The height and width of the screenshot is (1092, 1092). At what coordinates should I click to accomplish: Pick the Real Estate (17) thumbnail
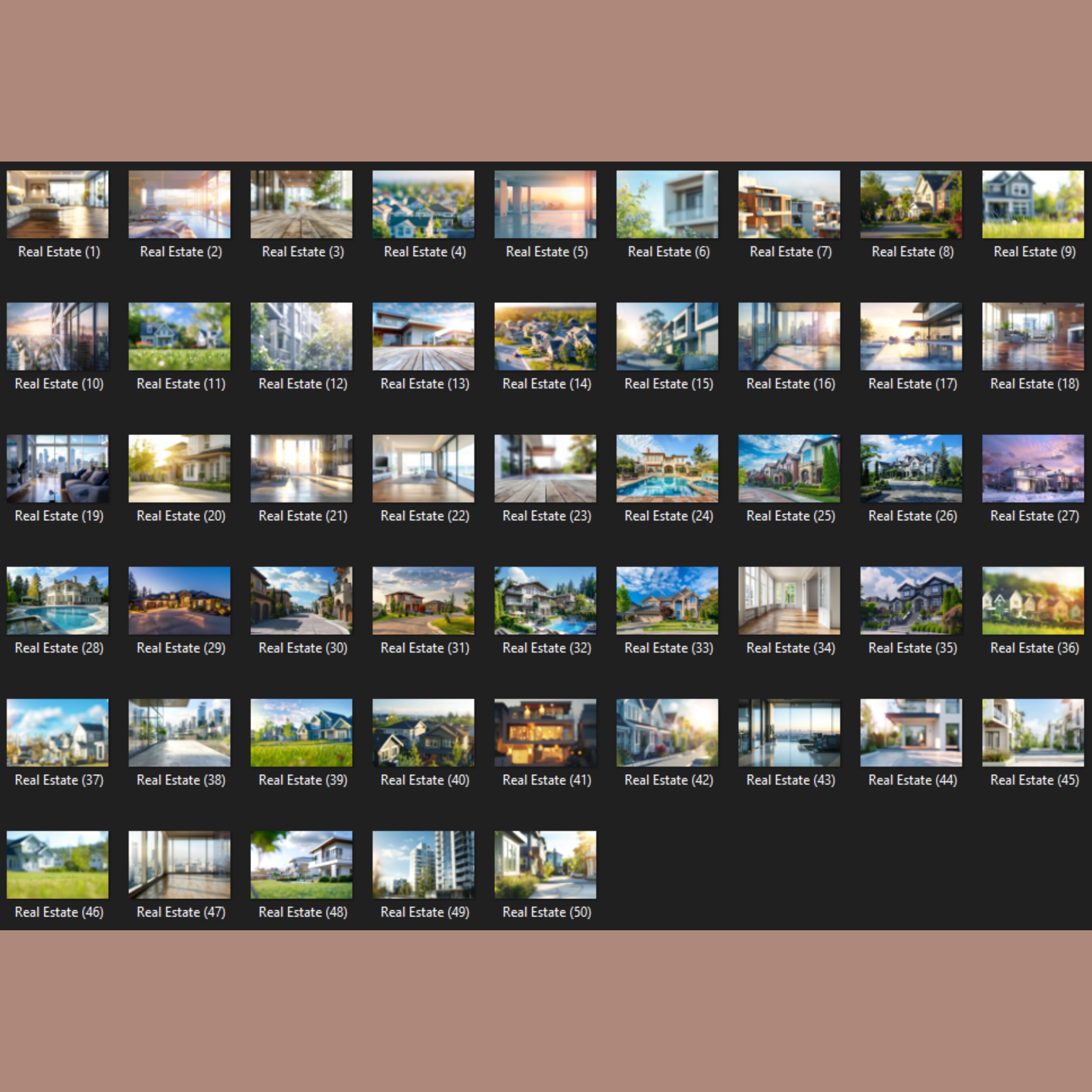[911, 336]
